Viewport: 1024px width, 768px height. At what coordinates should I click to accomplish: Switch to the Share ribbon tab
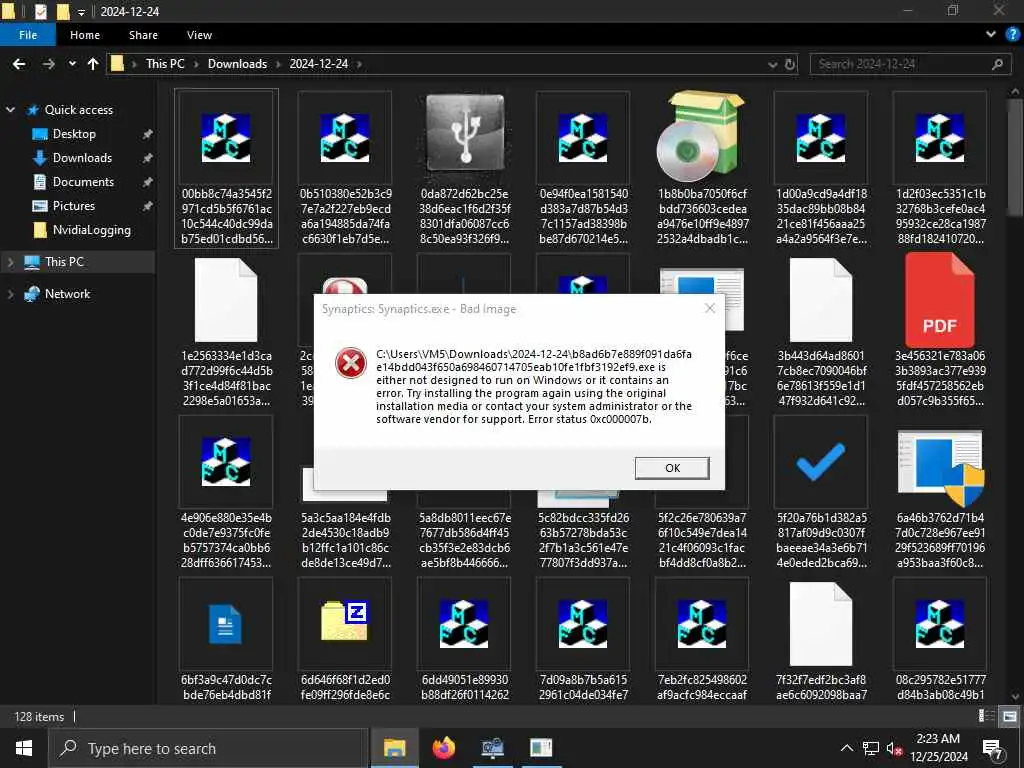tap(143, 35)
